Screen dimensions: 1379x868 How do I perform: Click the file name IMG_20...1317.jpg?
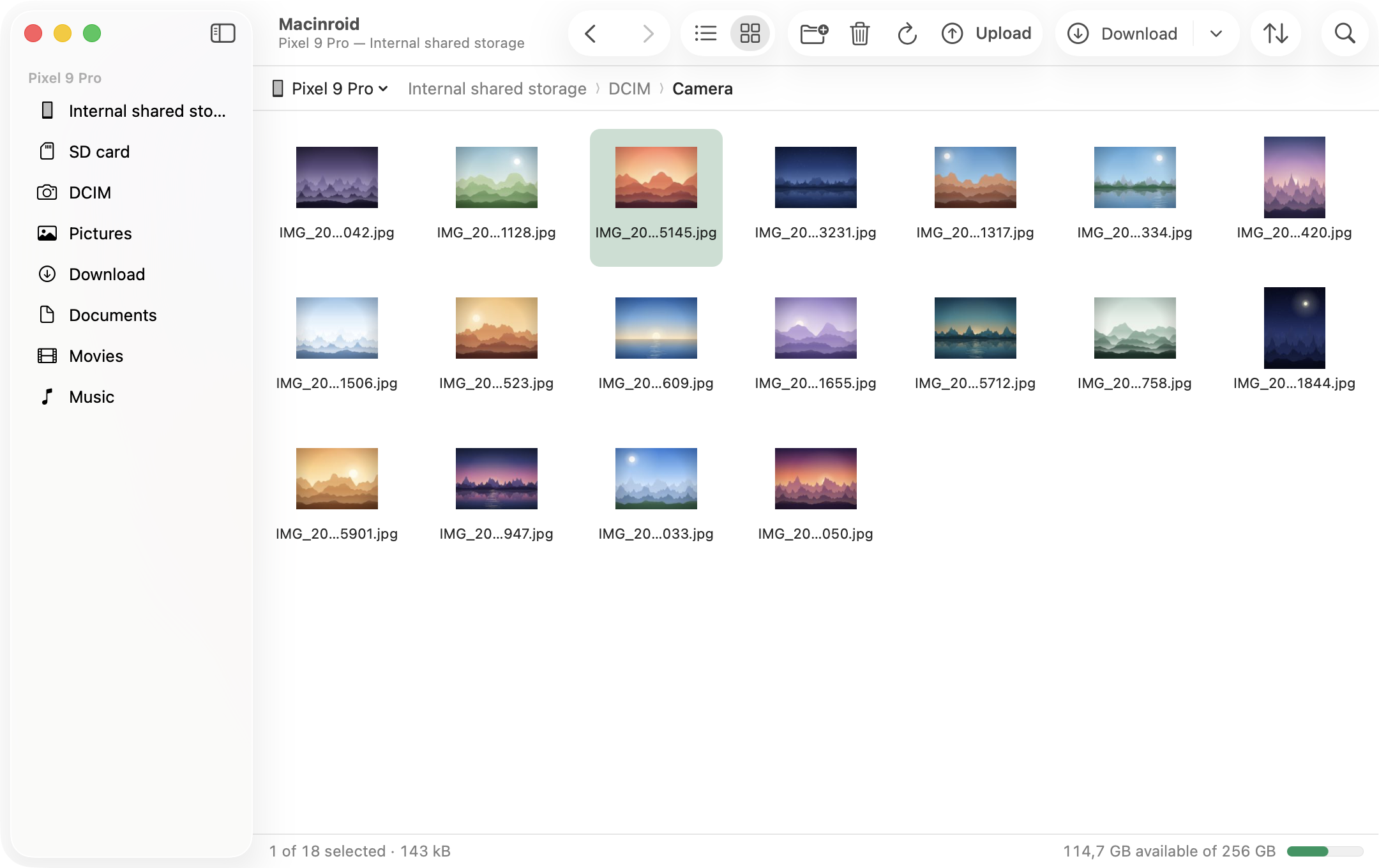pos(976,232)
